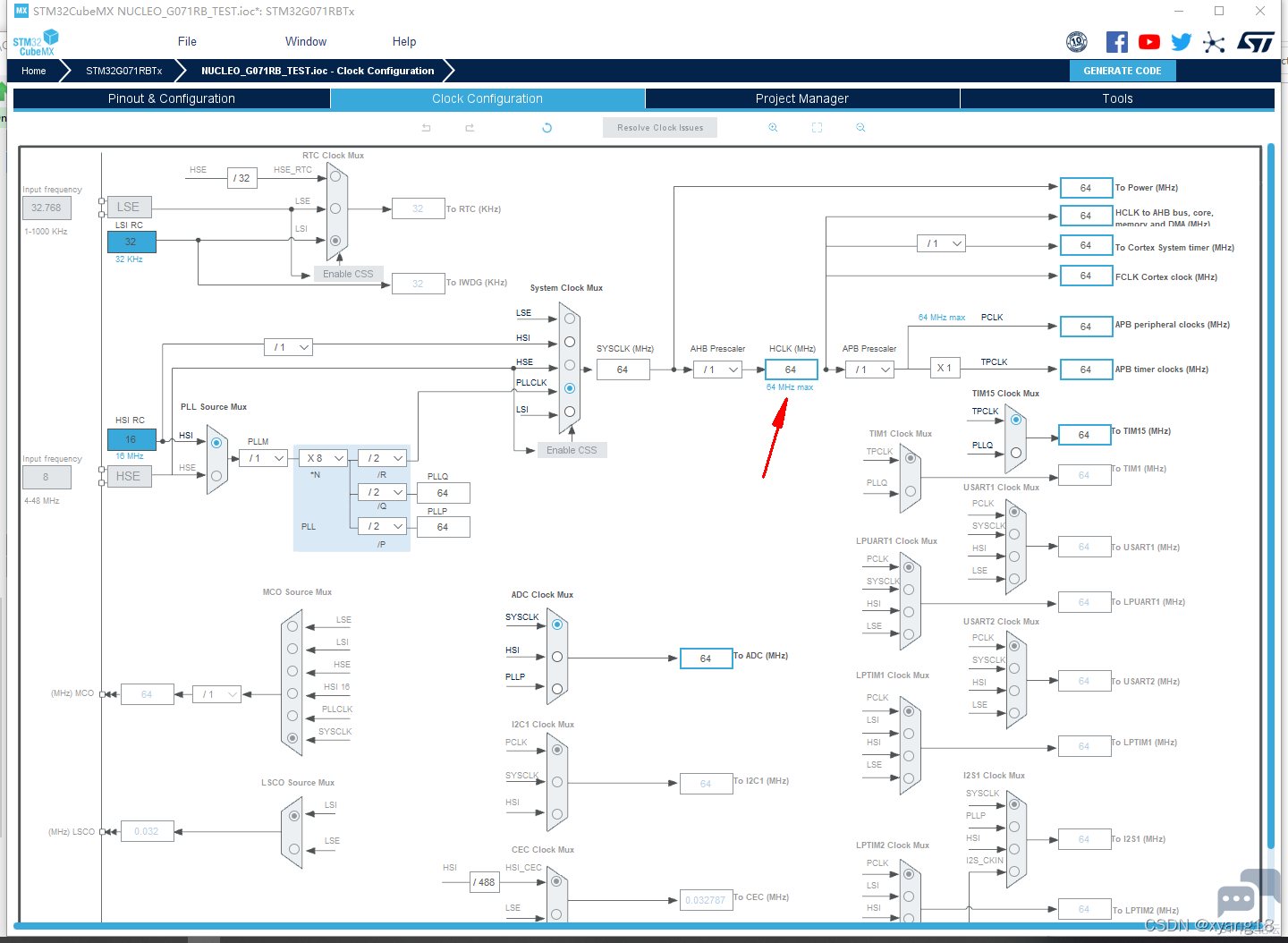The height and width of the screenshot is (943, 1288).
Task: Open the PLLM divider dropdown
Action: (264, 458)
